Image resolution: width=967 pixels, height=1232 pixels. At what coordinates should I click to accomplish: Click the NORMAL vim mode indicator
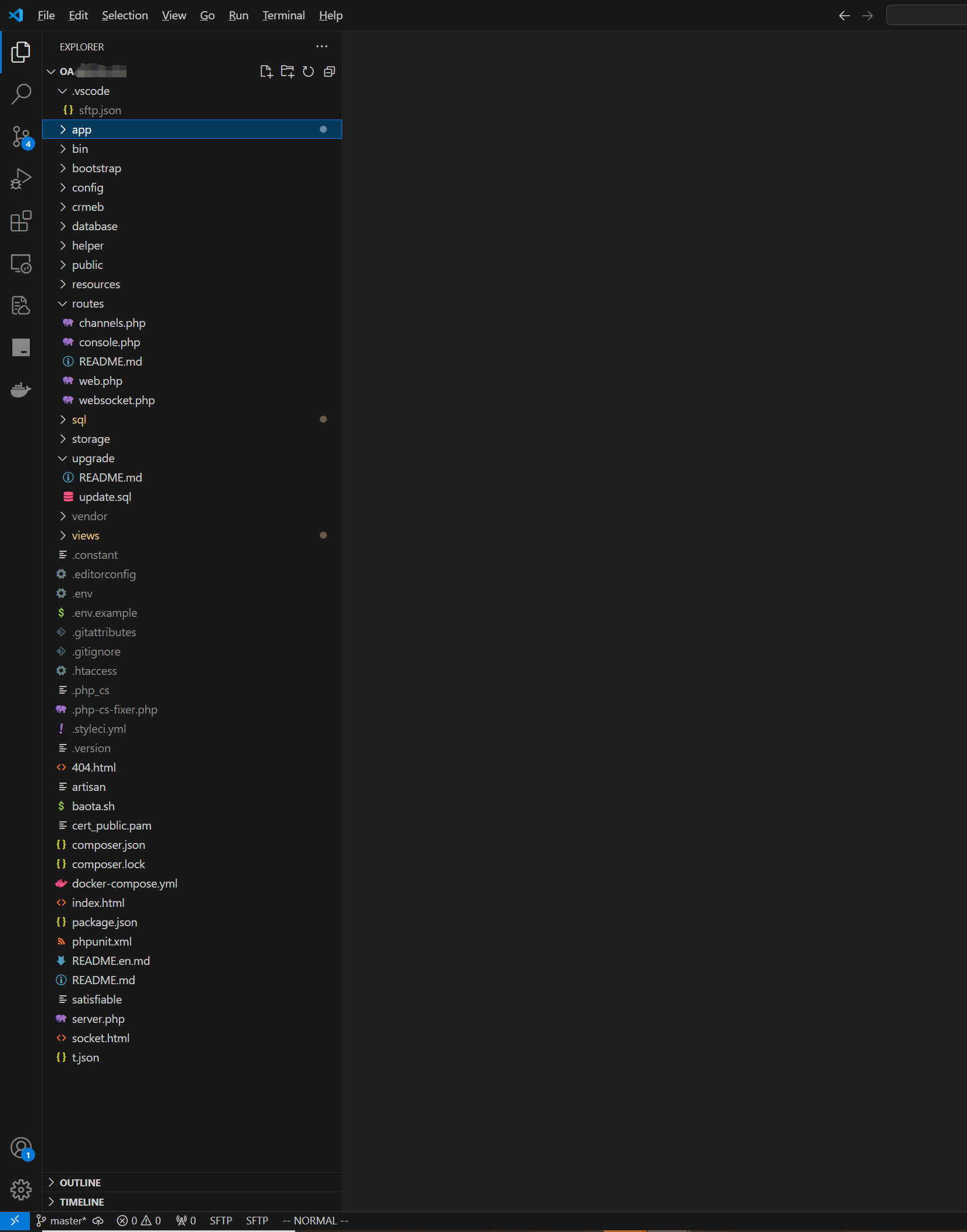(x=315, y=1220)
